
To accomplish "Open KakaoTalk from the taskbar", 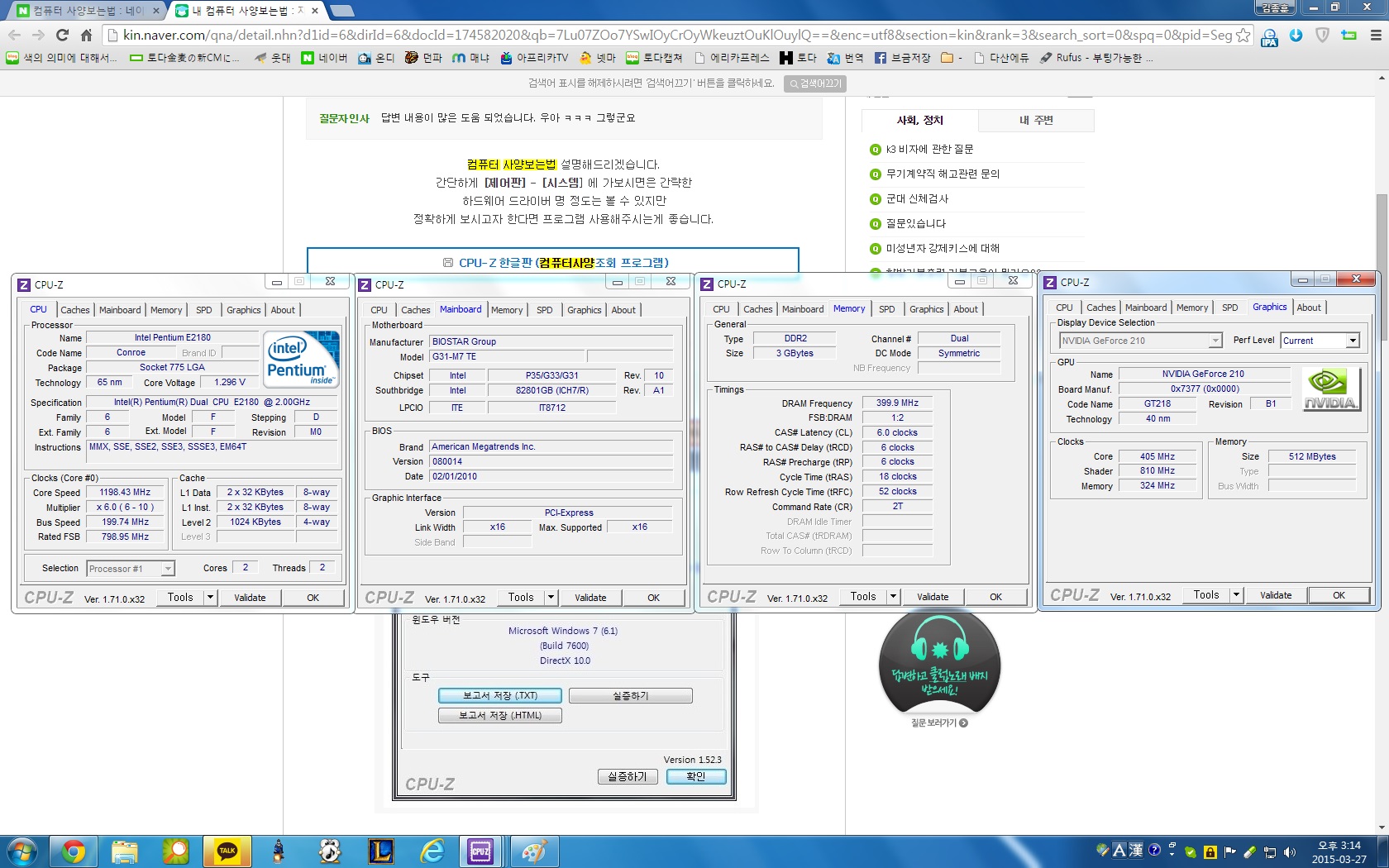I will click(x=227, y=851).
